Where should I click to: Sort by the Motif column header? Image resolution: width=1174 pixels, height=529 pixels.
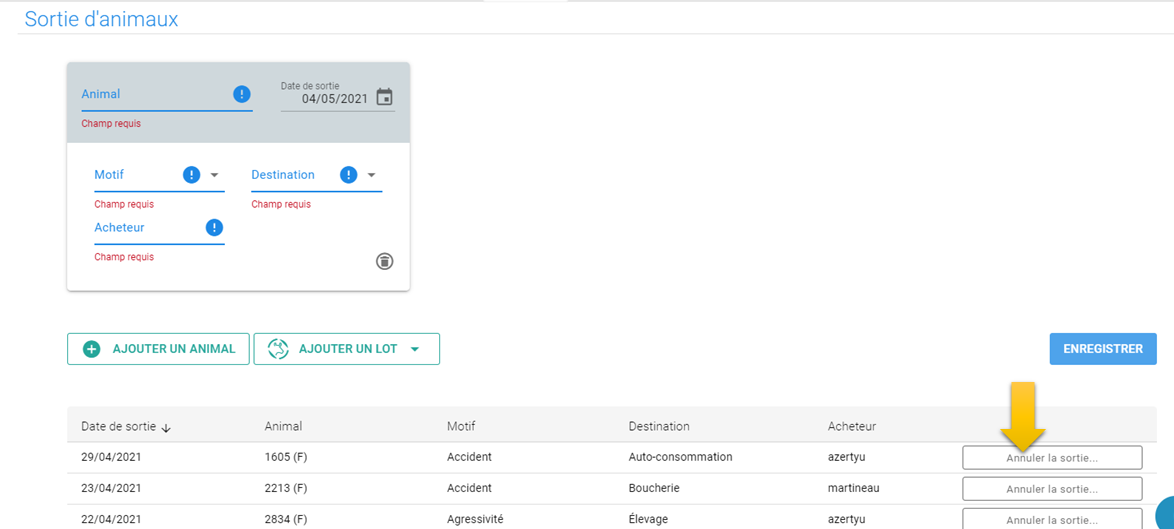pos(460,426)
